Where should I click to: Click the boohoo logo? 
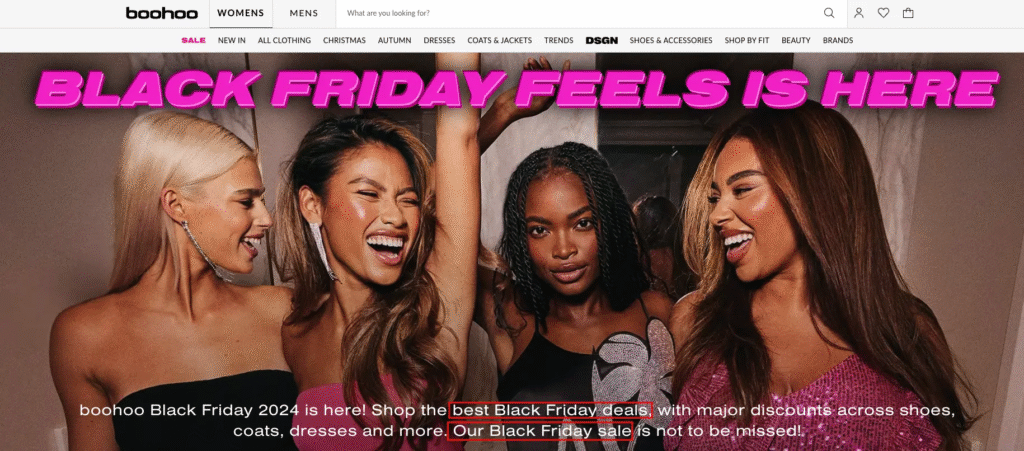161,13
